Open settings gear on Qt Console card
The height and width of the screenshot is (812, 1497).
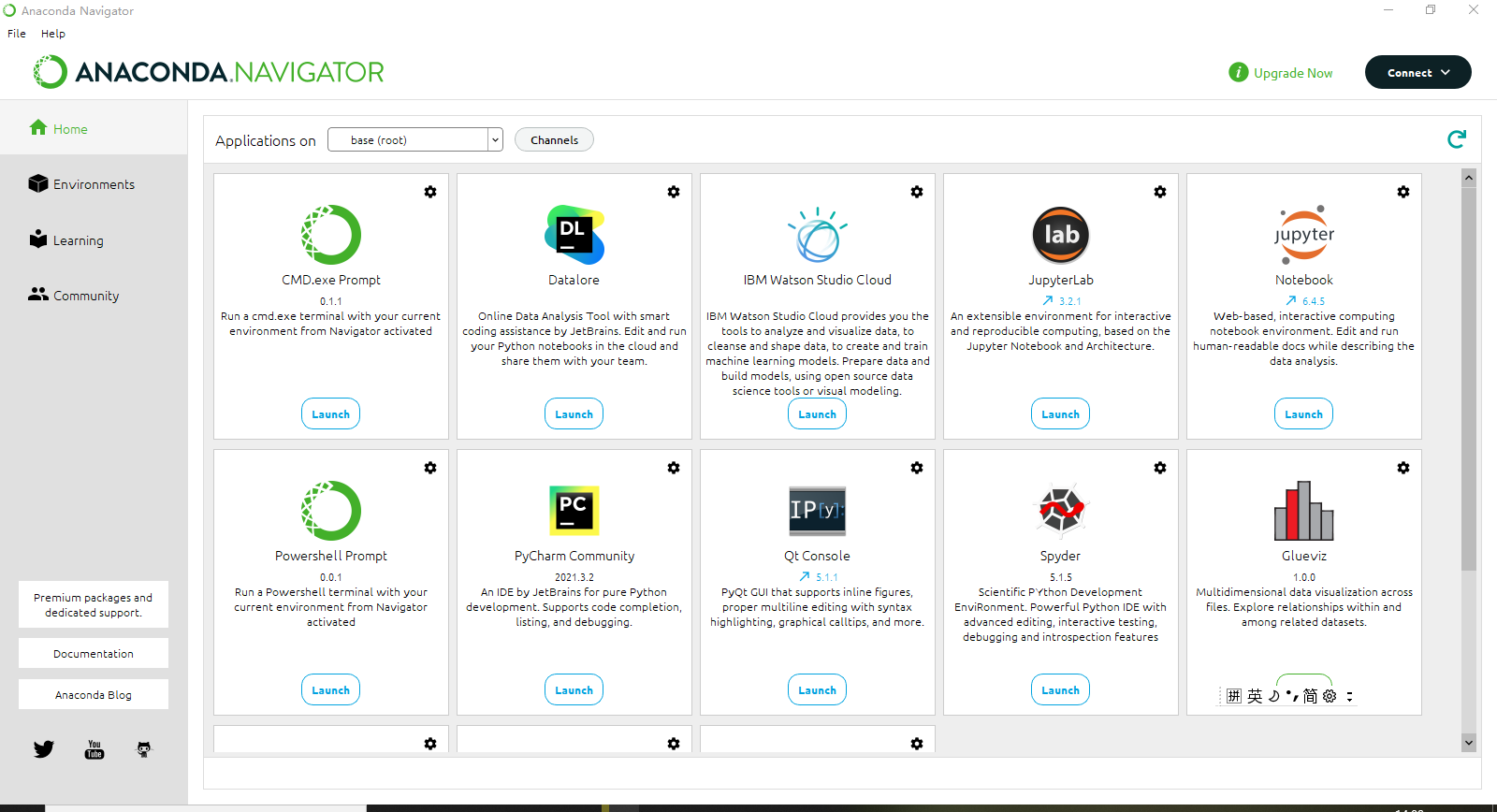tap(917, 468)
